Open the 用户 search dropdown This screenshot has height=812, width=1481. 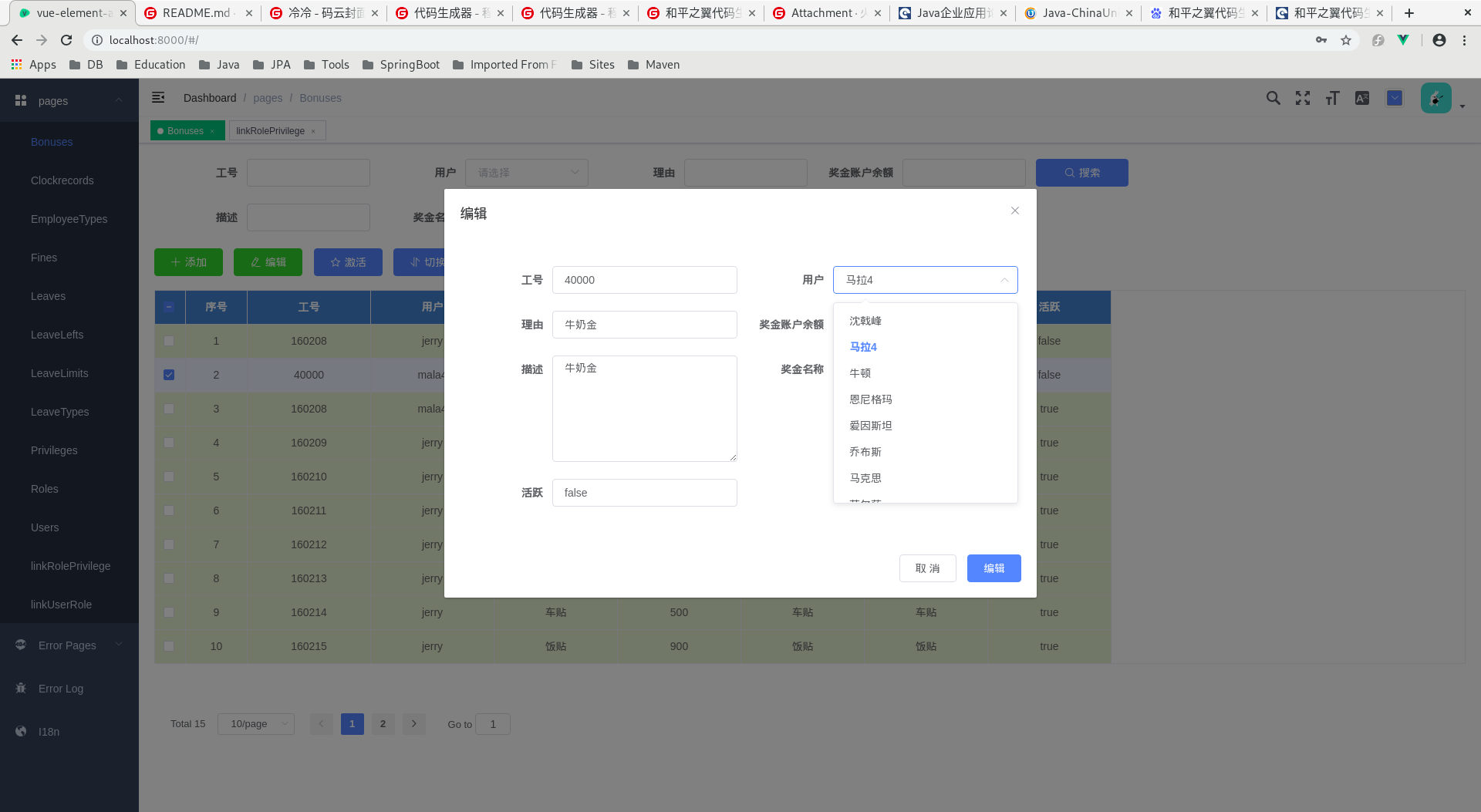[x=527, y=172]
